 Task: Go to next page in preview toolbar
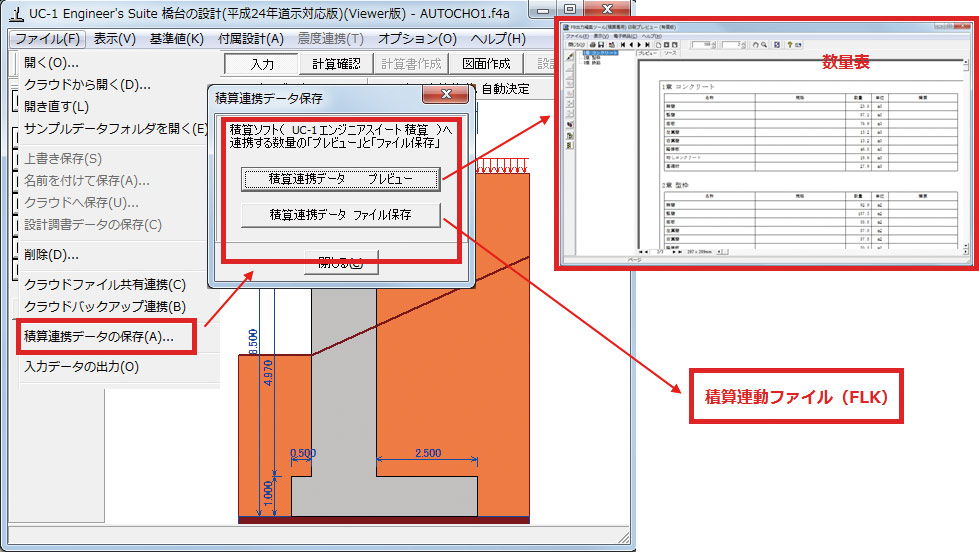pos(639,45)
